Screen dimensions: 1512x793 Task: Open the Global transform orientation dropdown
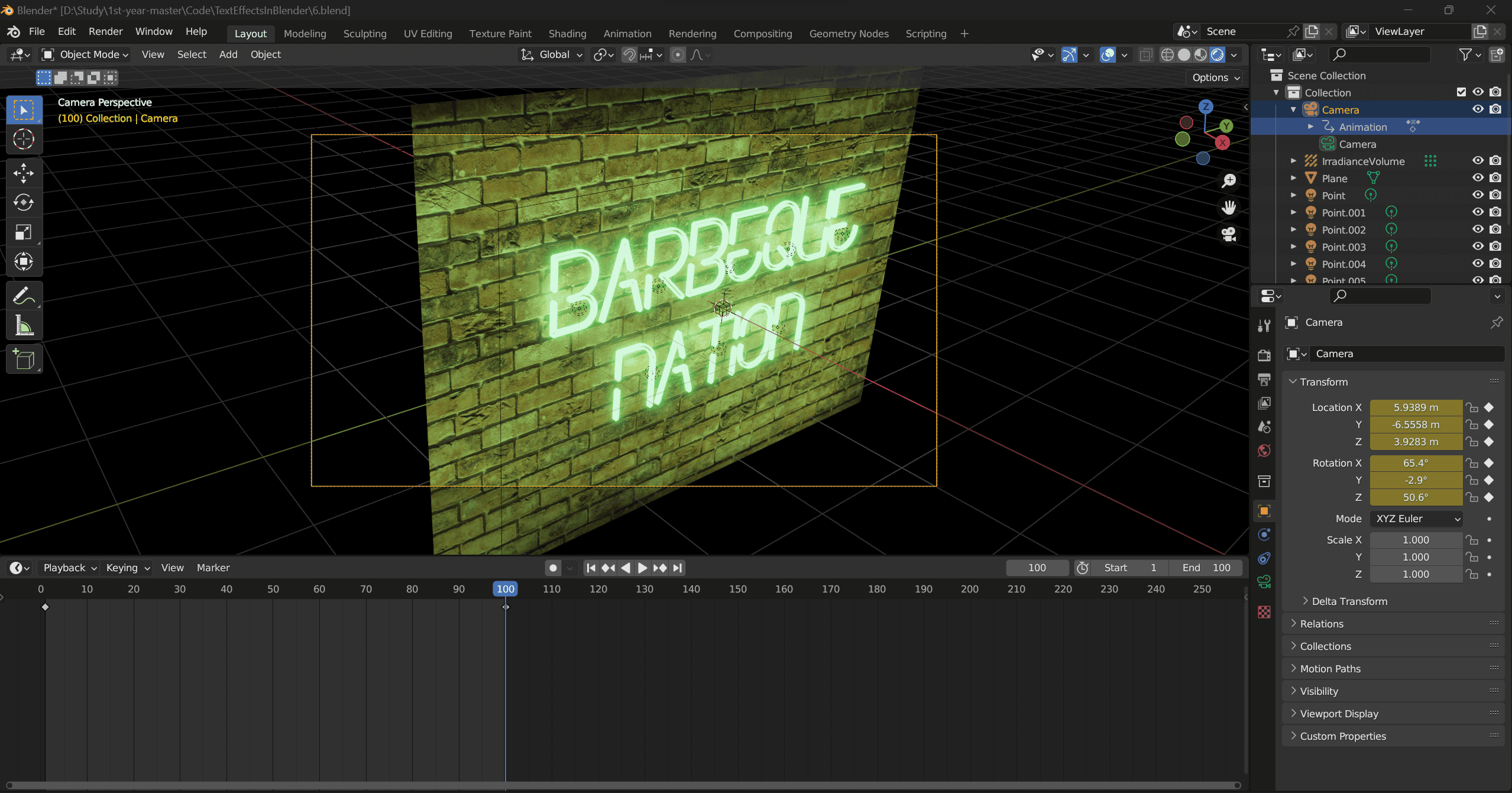point(552,55)
